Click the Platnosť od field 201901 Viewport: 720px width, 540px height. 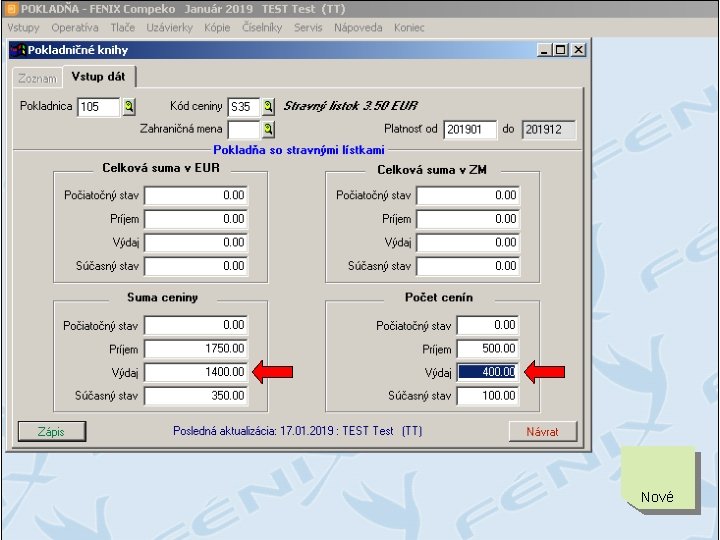tap(470, 129)
